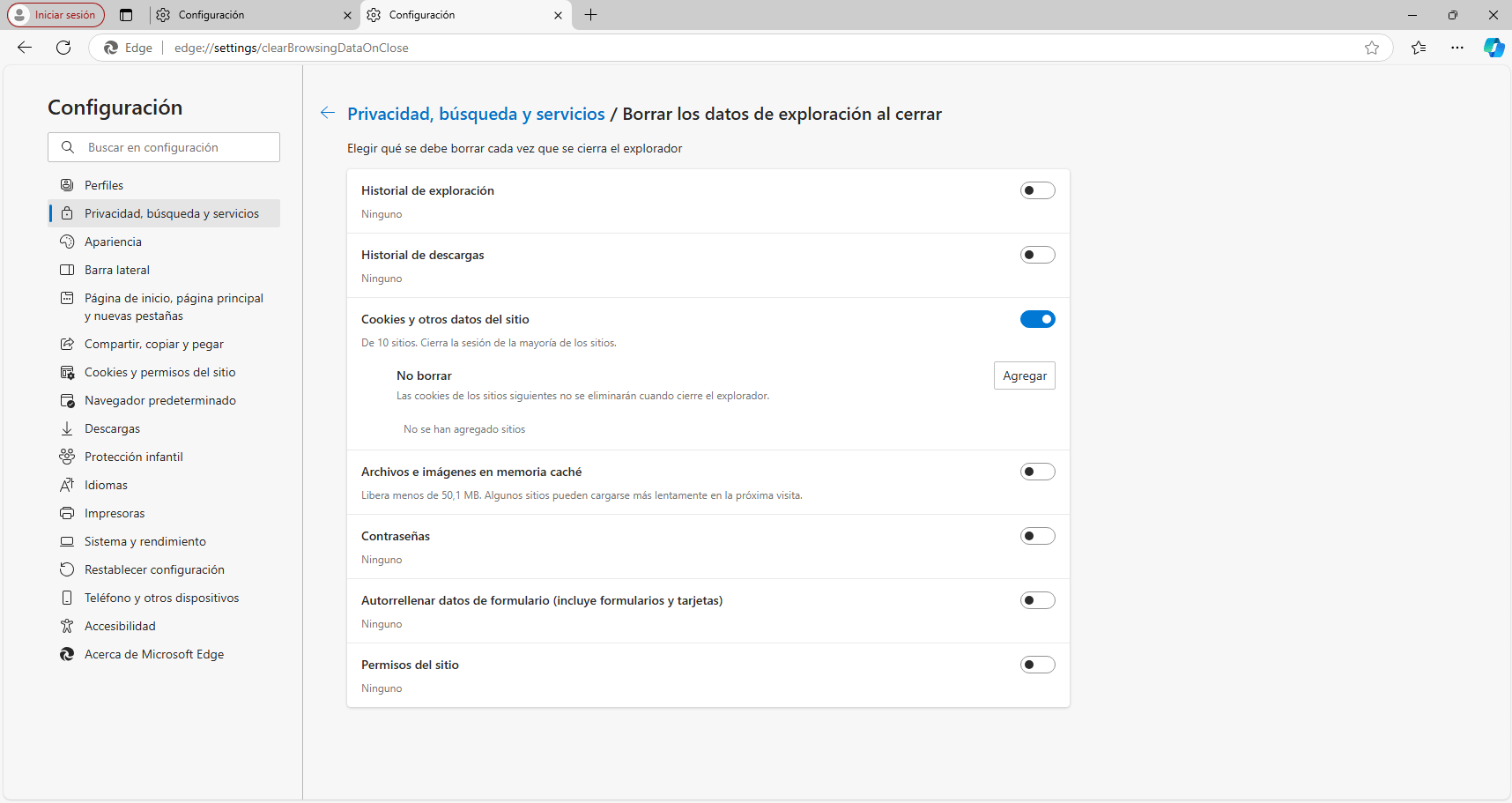The height and width of the screenshot is (803, 1512).
Task: Enable Historial de exploración toggle
Action: (1038, 190)
